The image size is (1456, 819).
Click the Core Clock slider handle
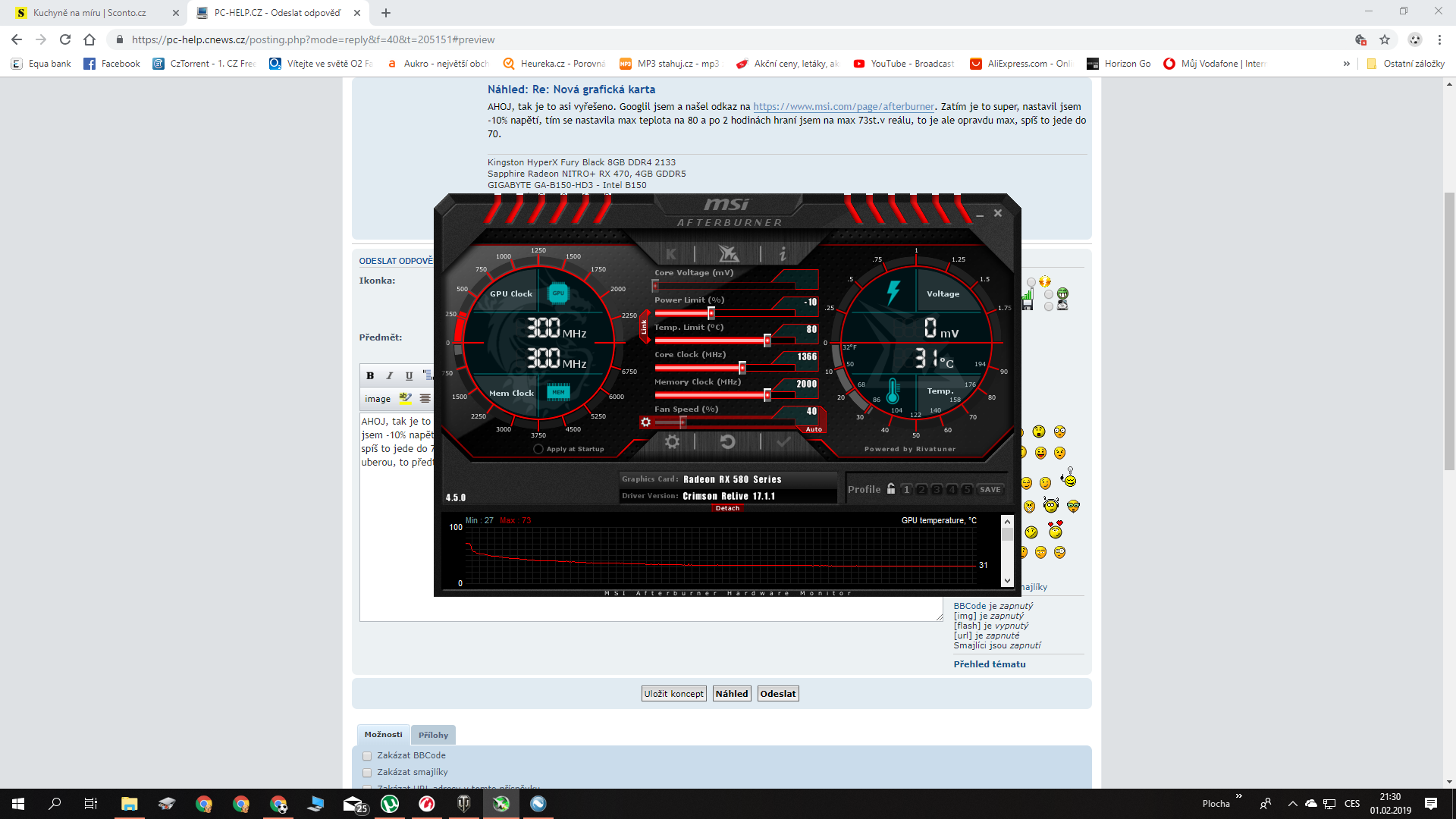click(742, 368)
